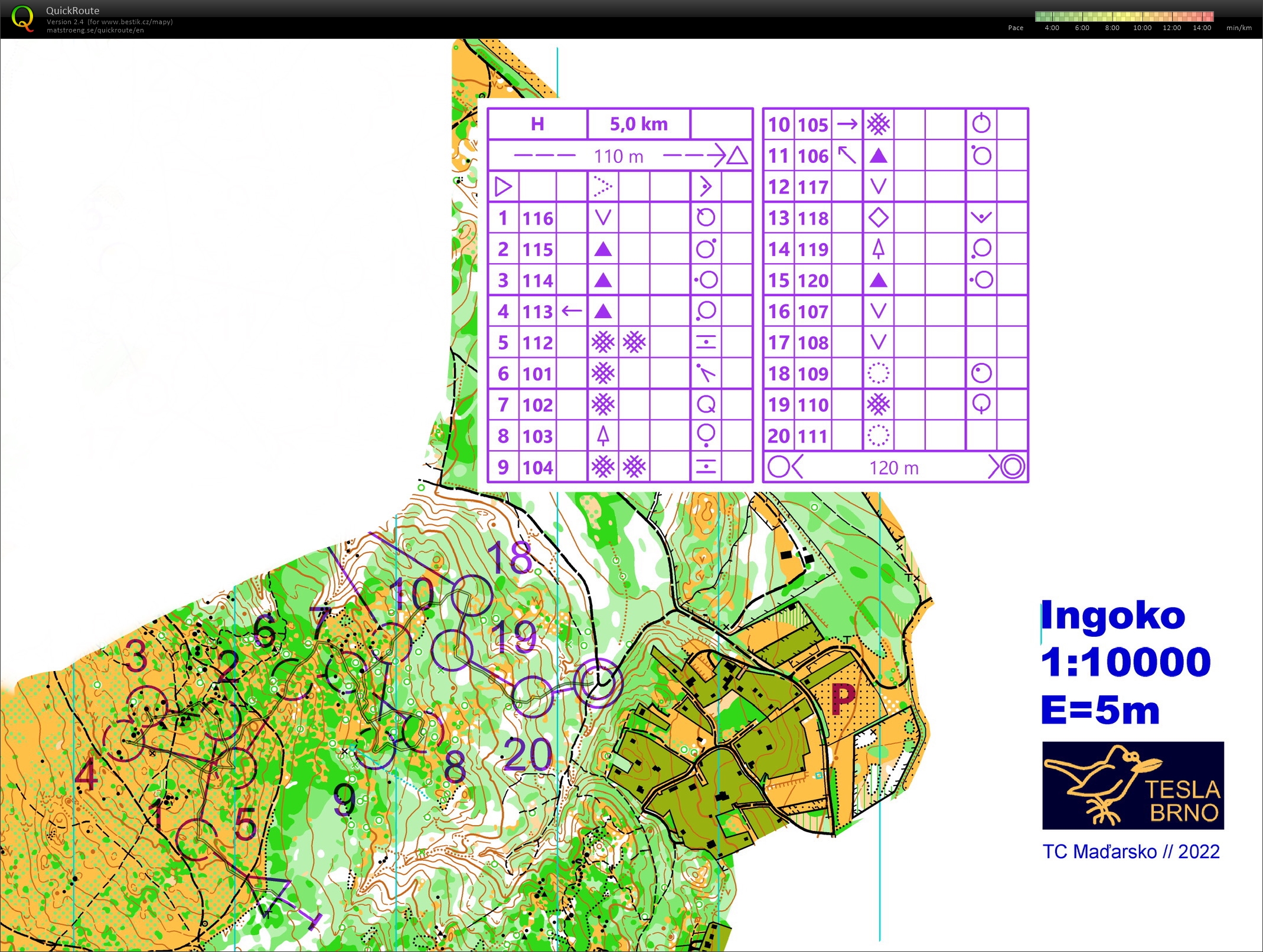Click the matstroeng.se/quickroute/en link text
The height and width of the screenshot is (952, 1263).
(95, 30)
